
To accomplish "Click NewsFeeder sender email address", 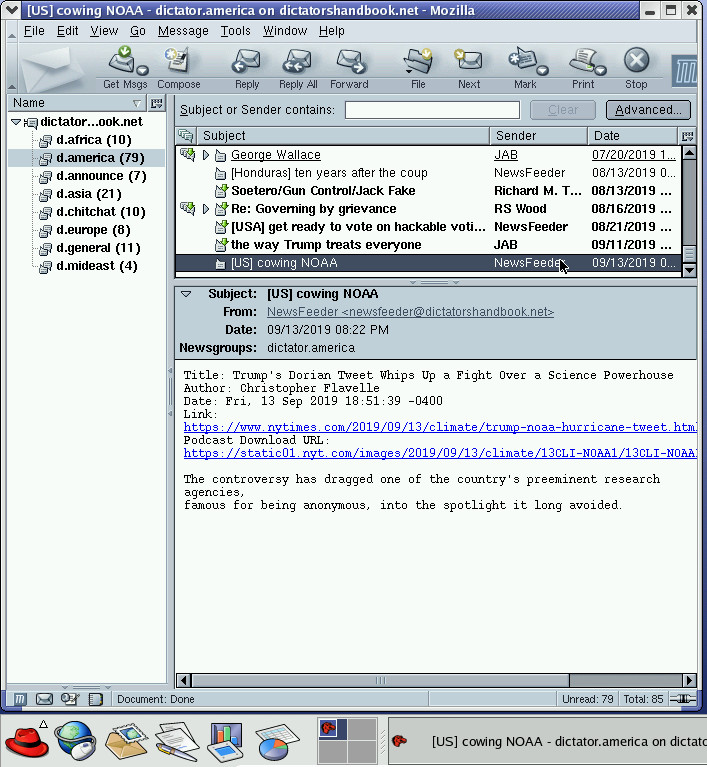I will [410, 312].
